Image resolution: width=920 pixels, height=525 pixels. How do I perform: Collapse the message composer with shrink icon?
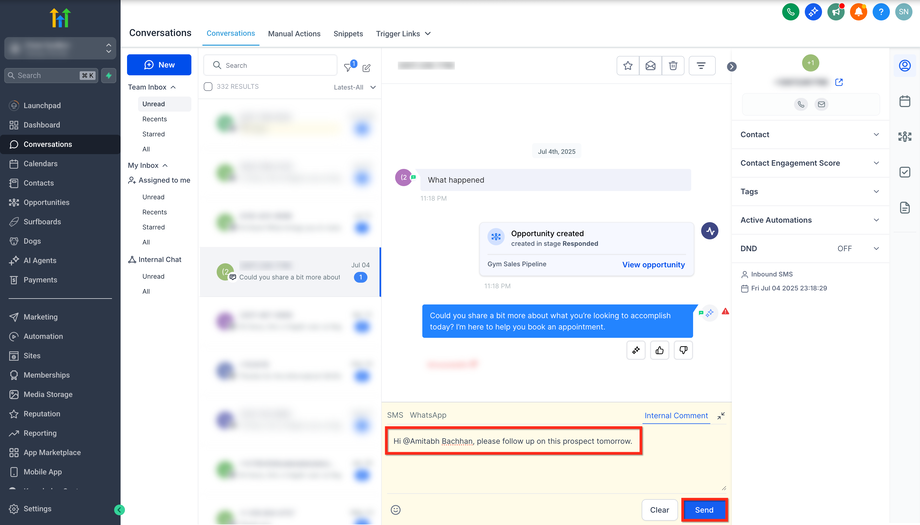[x=721, y=415]
